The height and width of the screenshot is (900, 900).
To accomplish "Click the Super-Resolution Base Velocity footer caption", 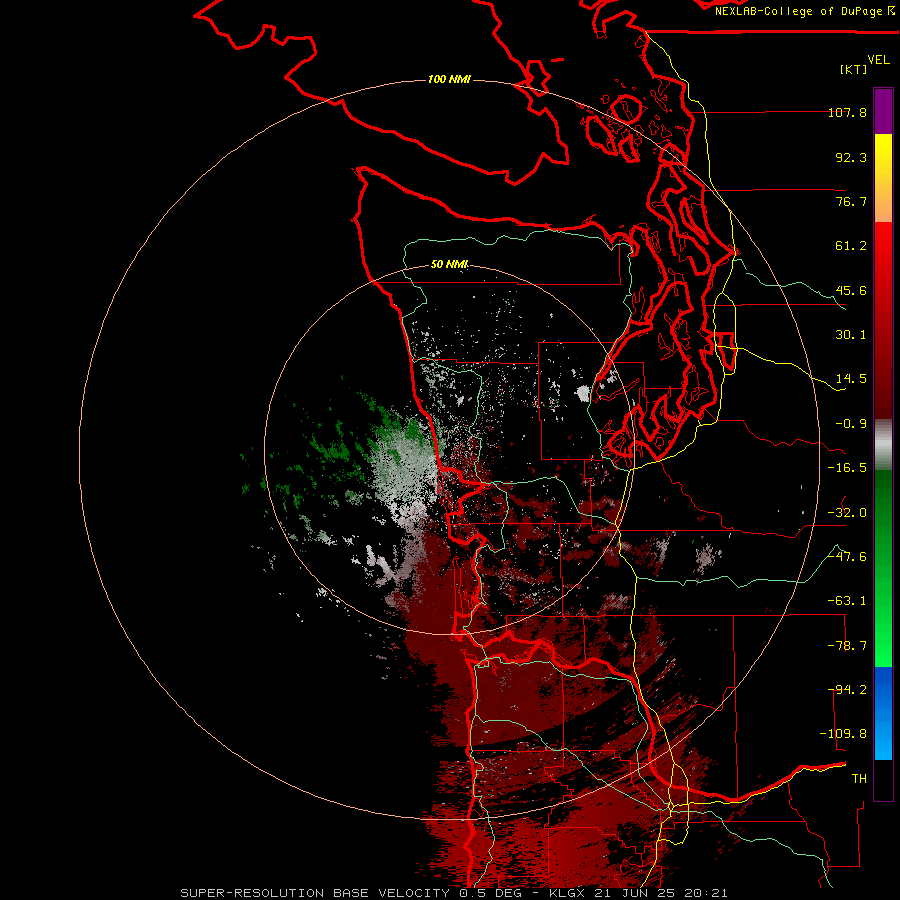I will click(454, 893).
